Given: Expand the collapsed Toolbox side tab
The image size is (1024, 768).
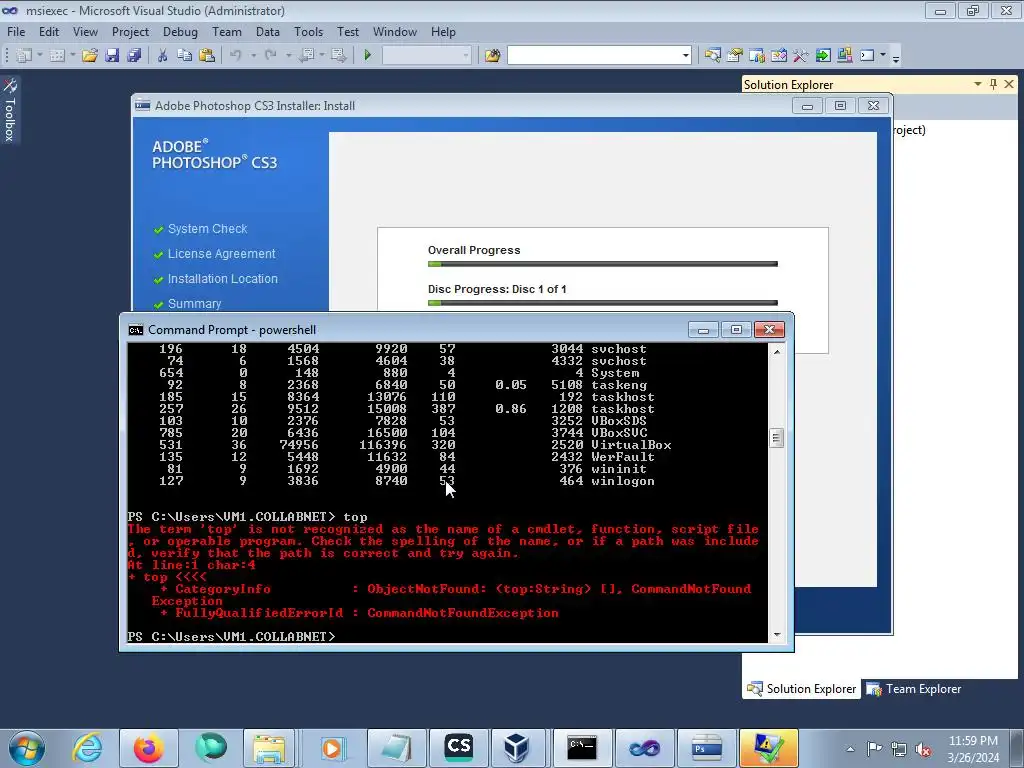Looking at the screenshot, I should coord(10,110).
